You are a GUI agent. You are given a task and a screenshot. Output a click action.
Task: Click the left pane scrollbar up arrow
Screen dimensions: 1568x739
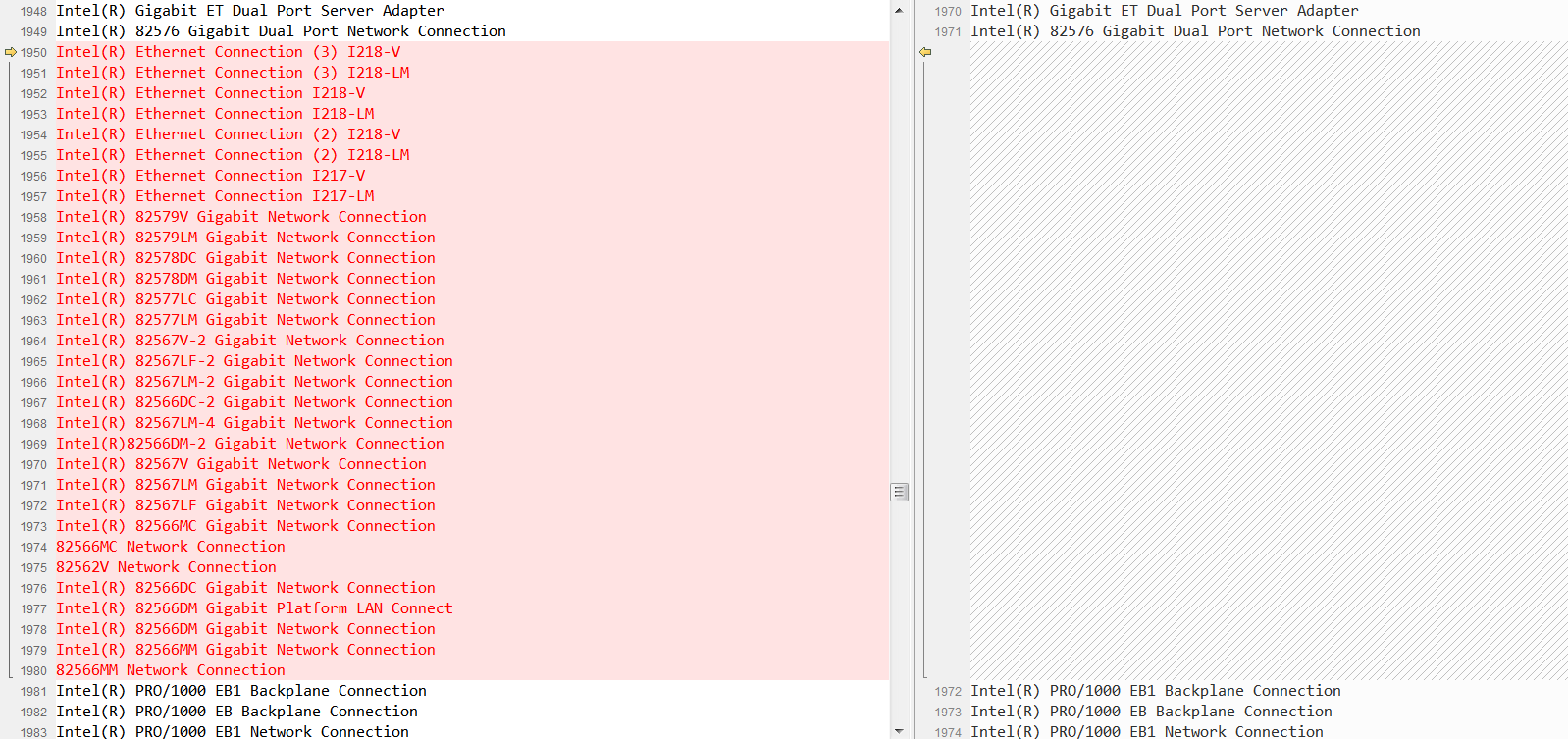click(x=899, y=10)
